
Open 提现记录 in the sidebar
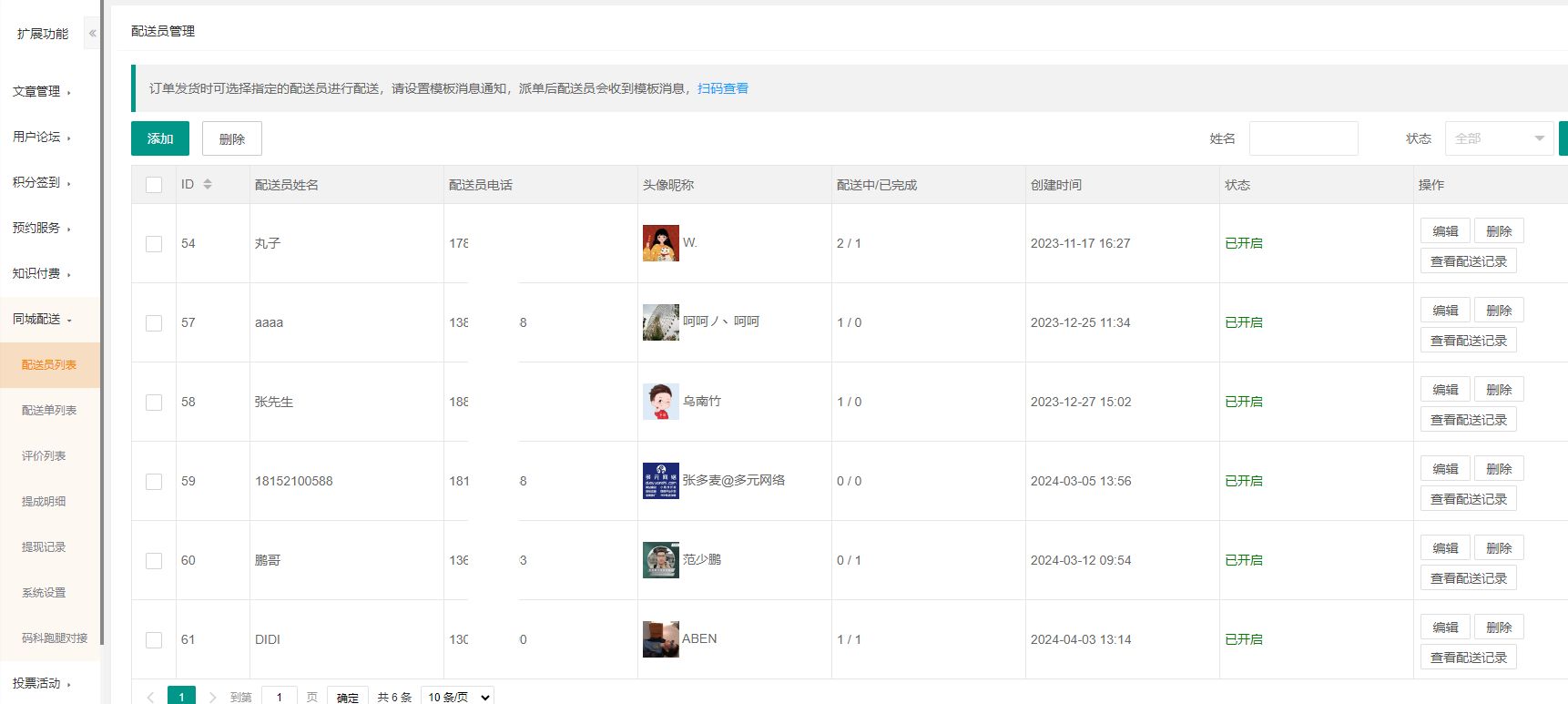pyautogui.click(x=44, y=546)
